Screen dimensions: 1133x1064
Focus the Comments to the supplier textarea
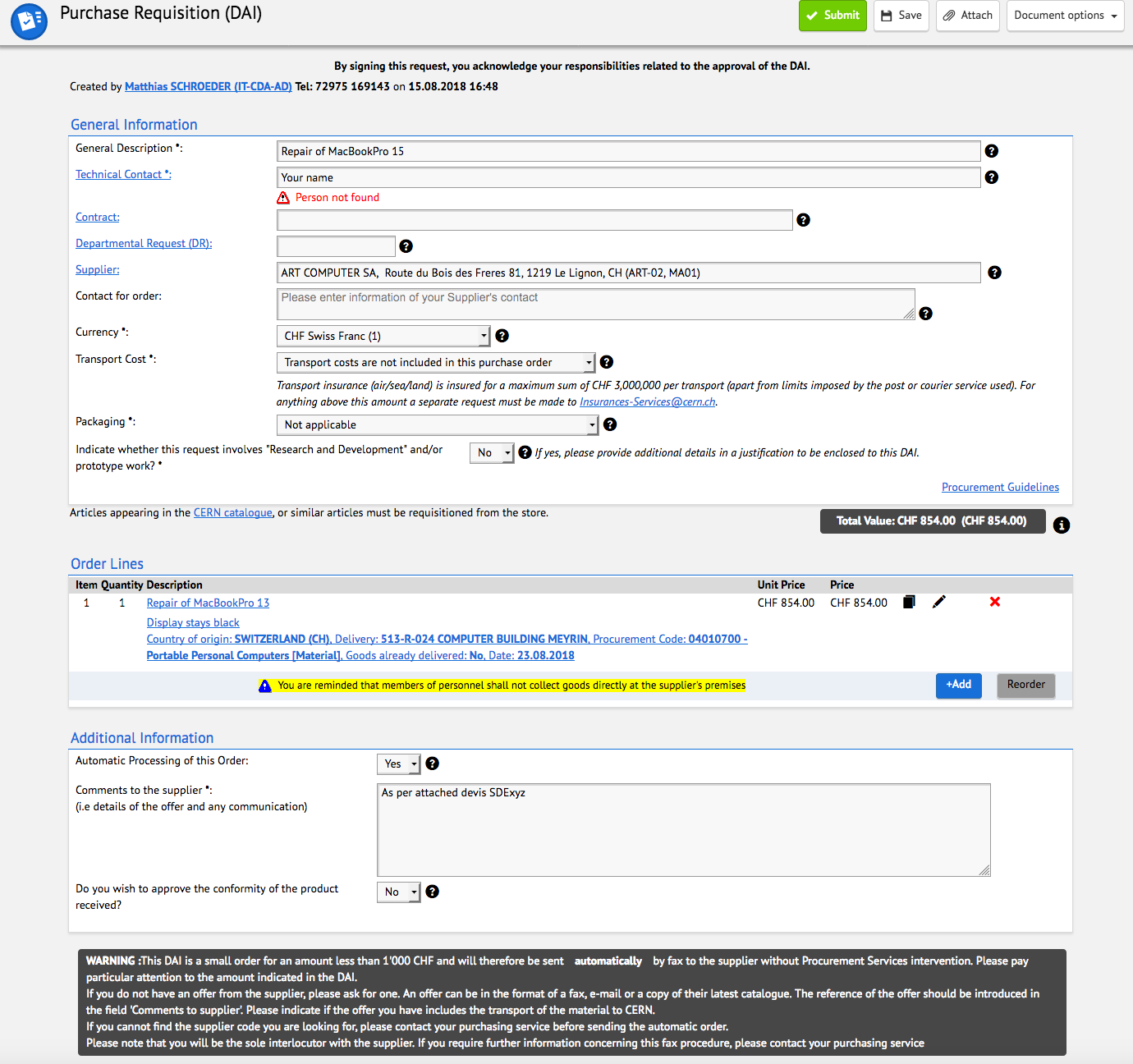(684, 830)
